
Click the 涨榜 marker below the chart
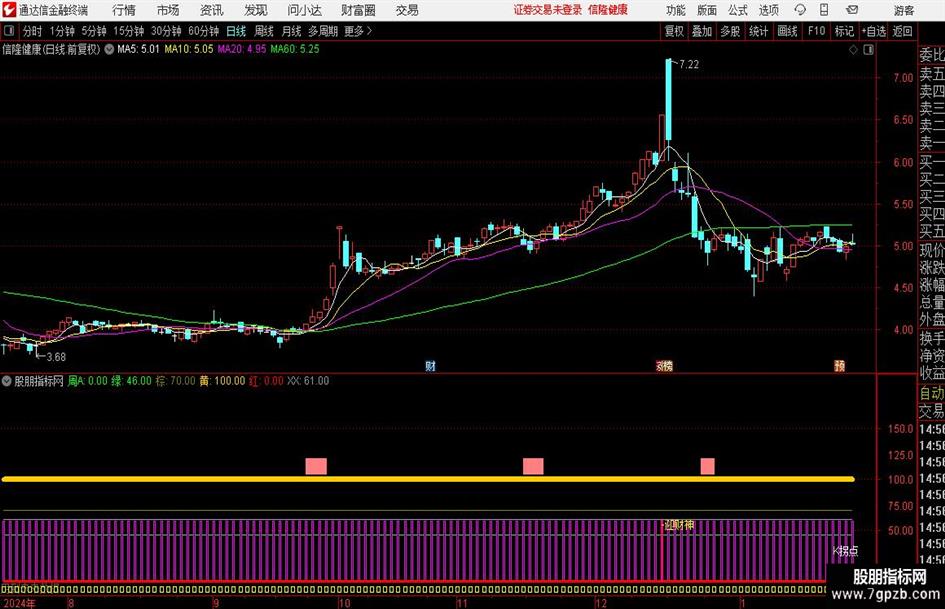(664, 365)
